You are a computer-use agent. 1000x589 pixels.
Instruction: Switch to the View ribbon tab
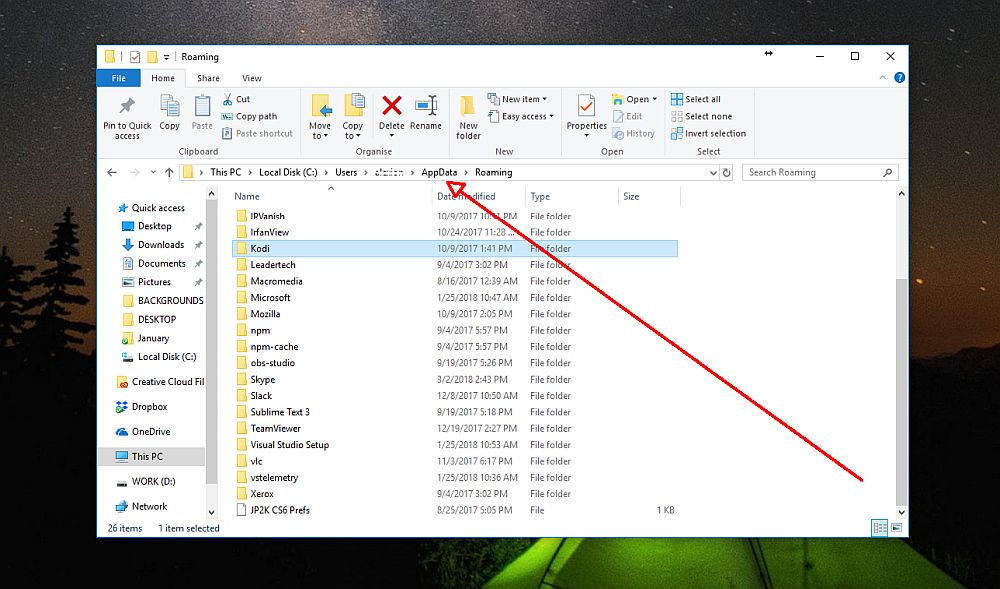(251, 78)
